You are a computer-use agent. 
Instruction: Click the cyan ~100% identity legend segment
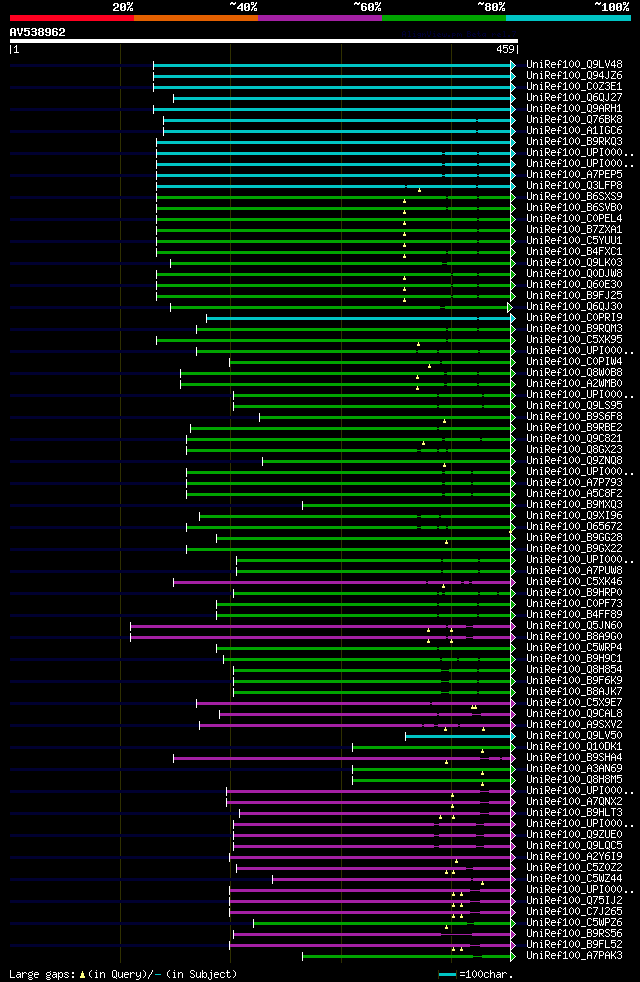coord(568,18)
